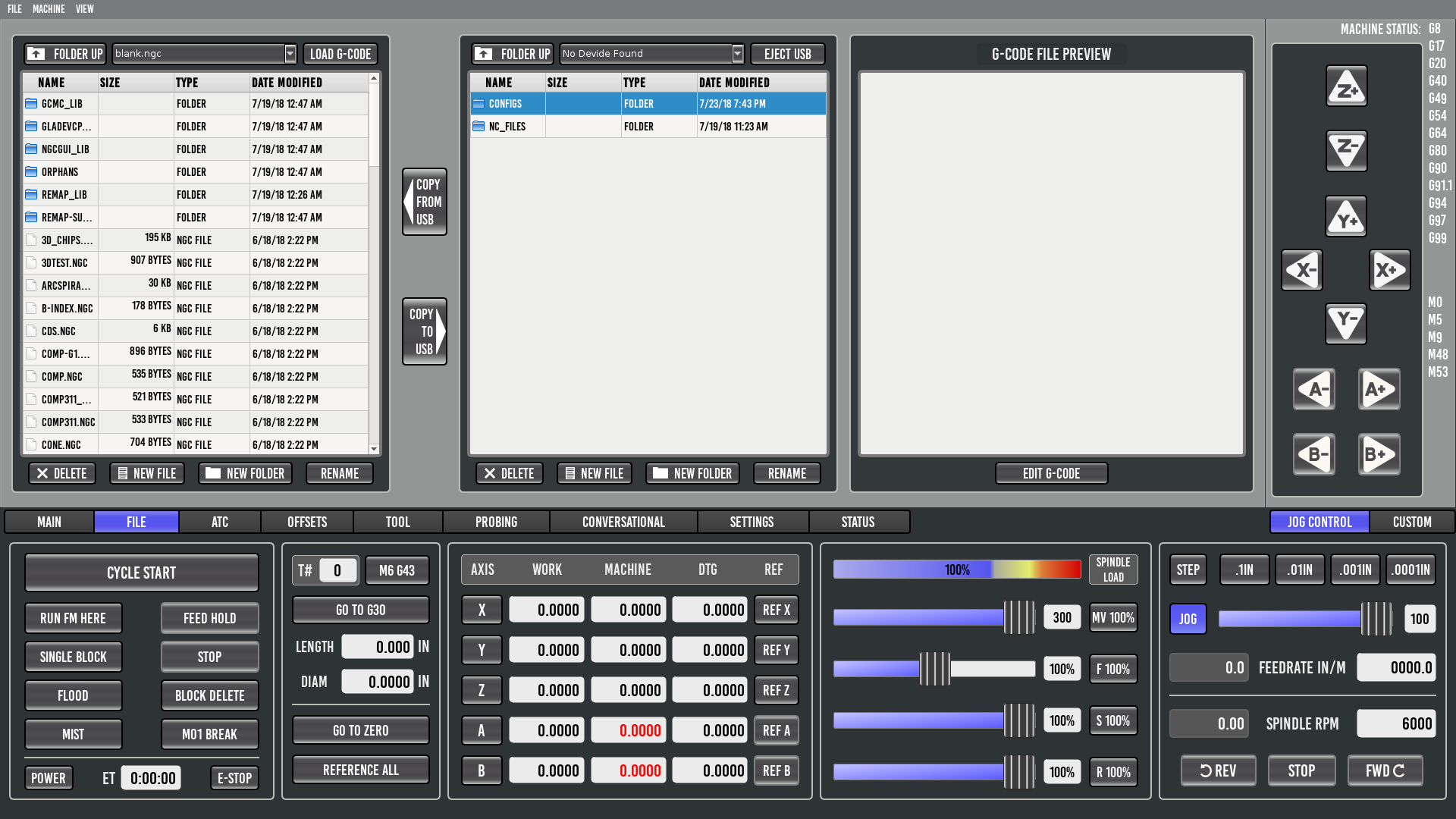
Task: Create new folder in USB browser
Action: [x=693, y=473]
